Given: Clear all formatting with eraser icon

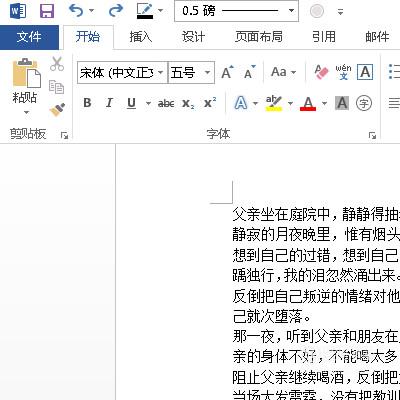Looking at the screenshot, I should pyautogui.click(x=321, y=72).
